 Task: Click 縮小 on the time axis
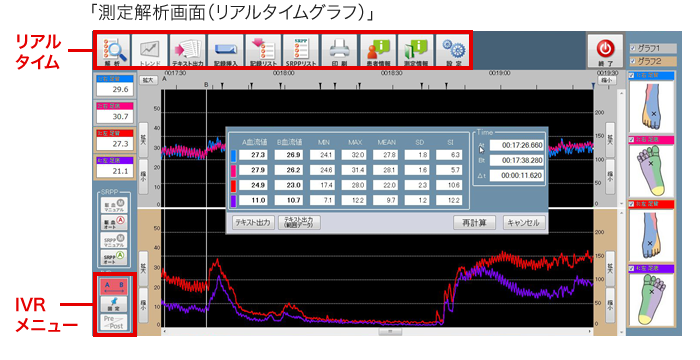(x=606, y=80)
